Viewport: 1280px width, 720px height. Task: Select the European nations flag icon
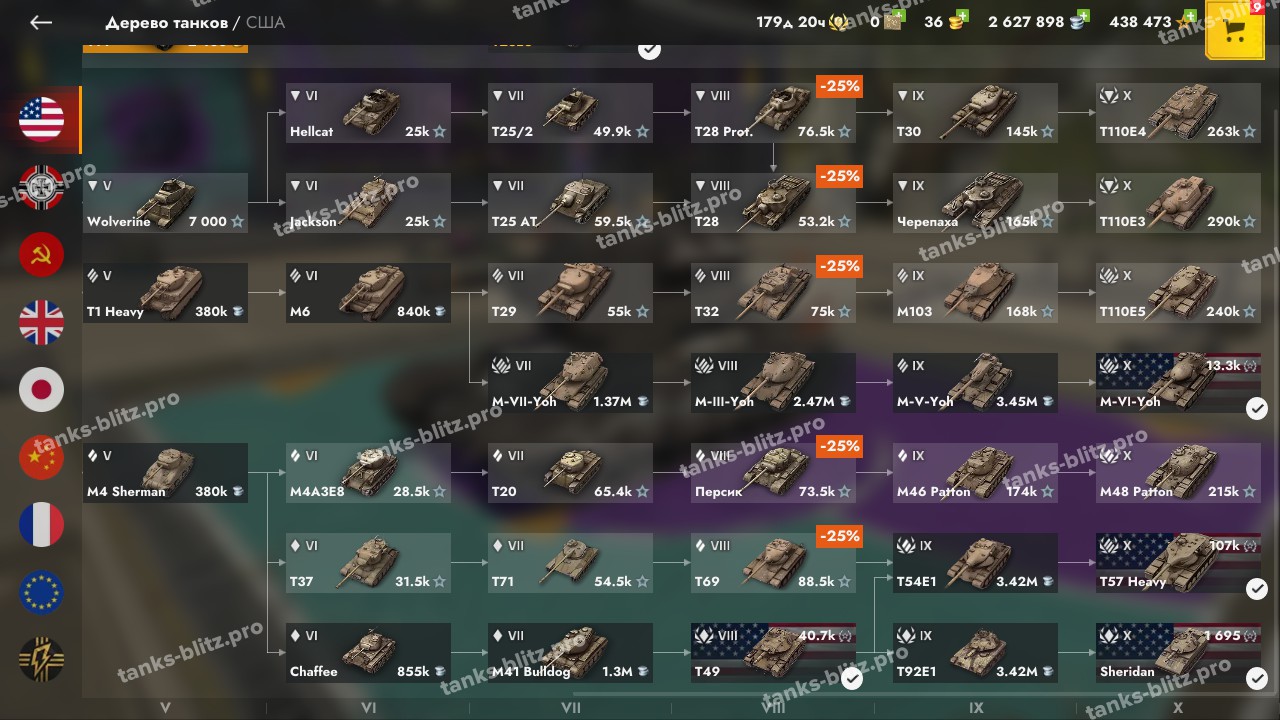click(42, 592)
